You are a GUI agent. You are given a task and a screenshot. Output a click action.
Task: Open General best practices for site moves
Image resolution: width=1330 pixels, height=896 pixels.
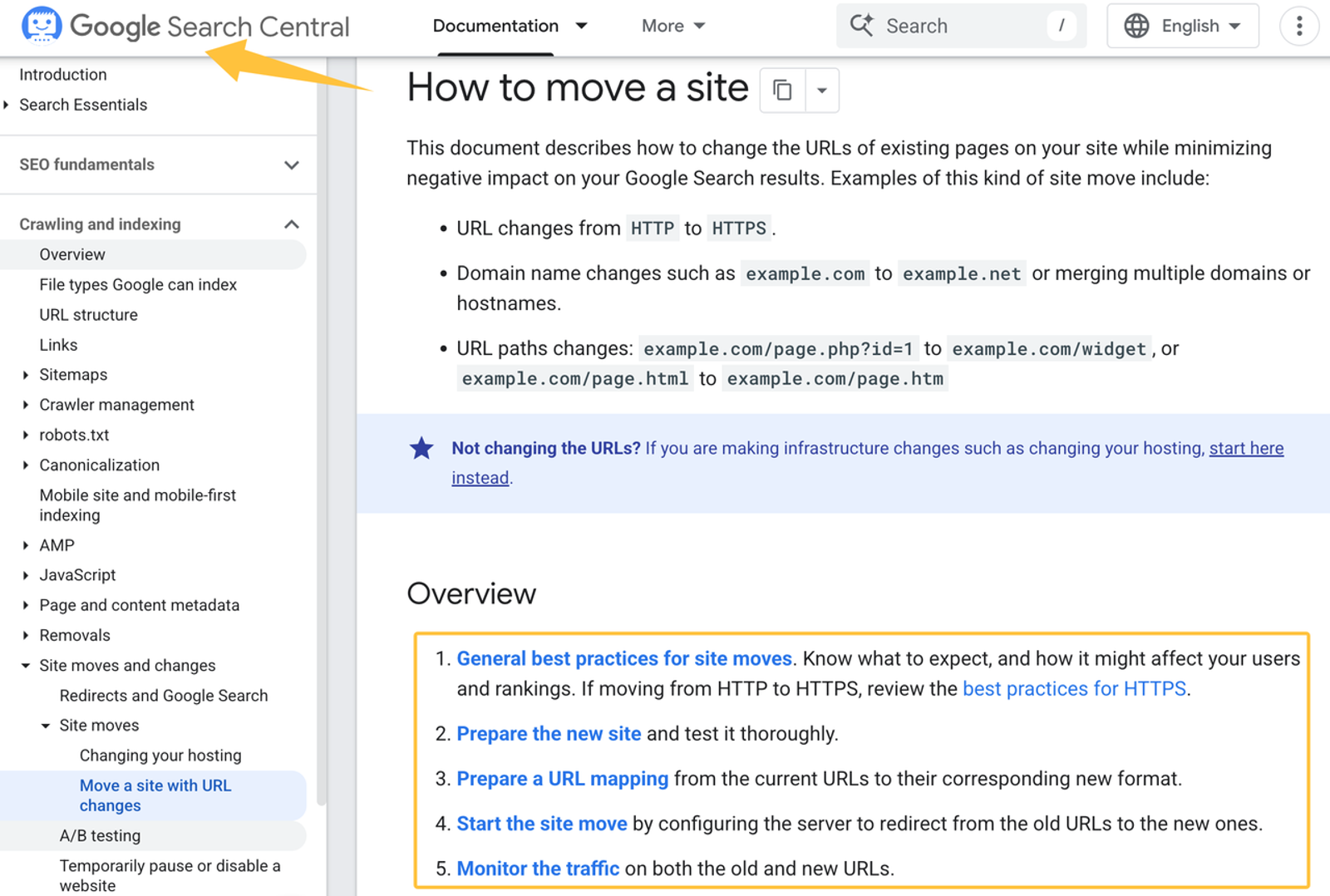(x=624, y=658)
